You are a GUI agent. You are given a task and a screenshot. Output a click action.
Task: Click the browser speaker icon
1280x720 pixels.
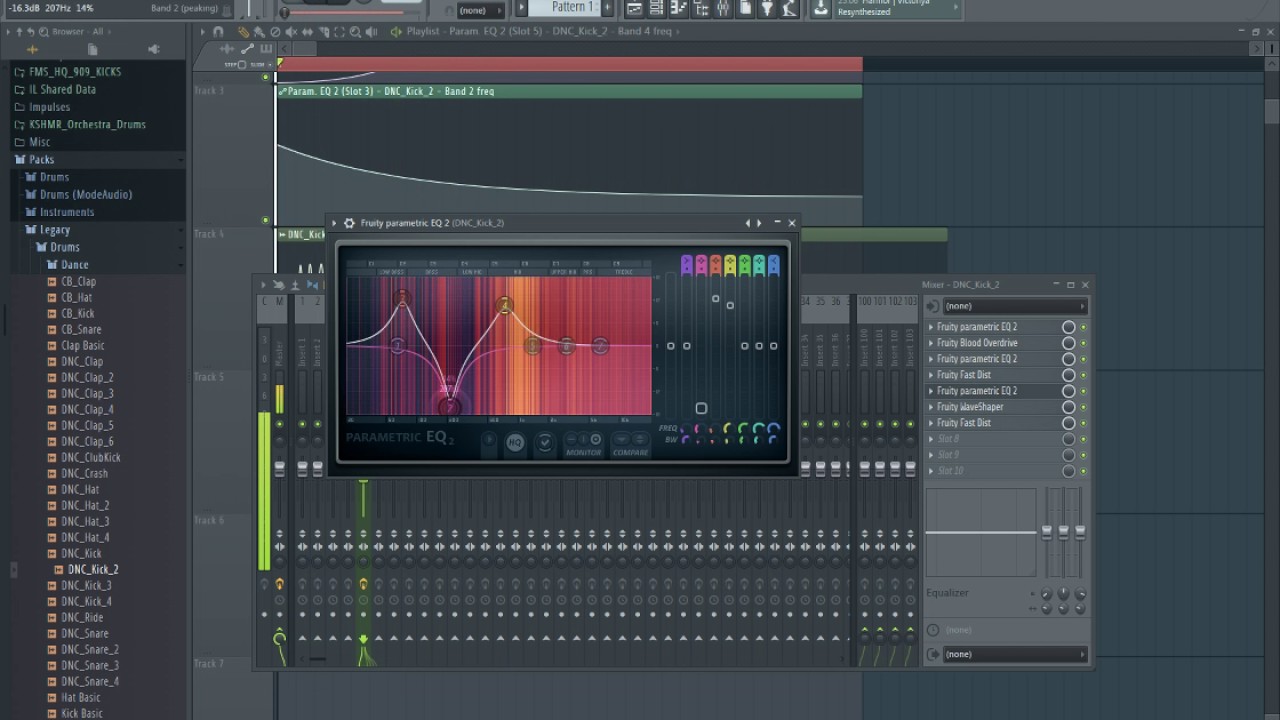pos(153,49)
